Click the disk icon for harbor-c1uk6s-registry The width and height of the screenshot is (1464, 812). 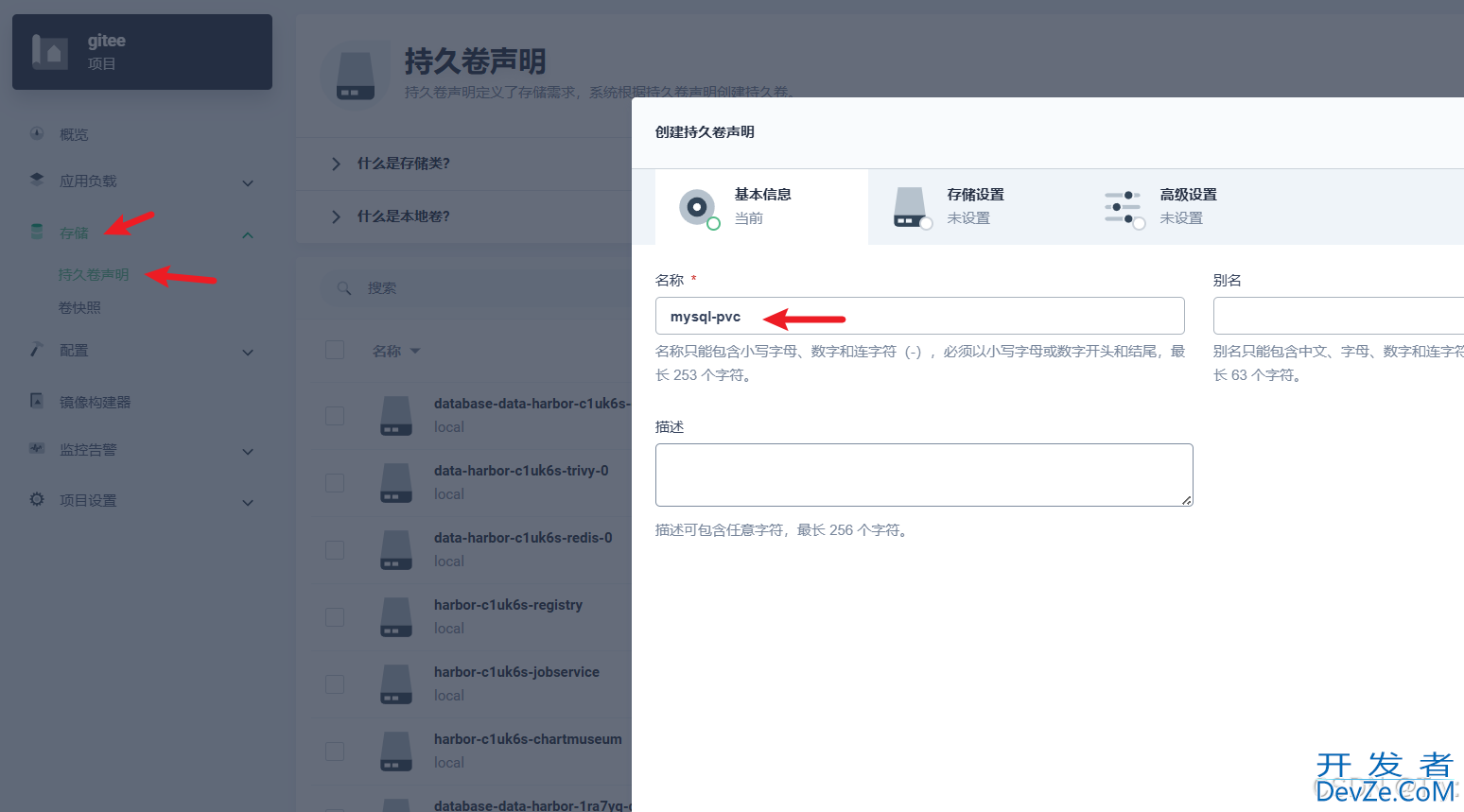click(x=396, y=616)
